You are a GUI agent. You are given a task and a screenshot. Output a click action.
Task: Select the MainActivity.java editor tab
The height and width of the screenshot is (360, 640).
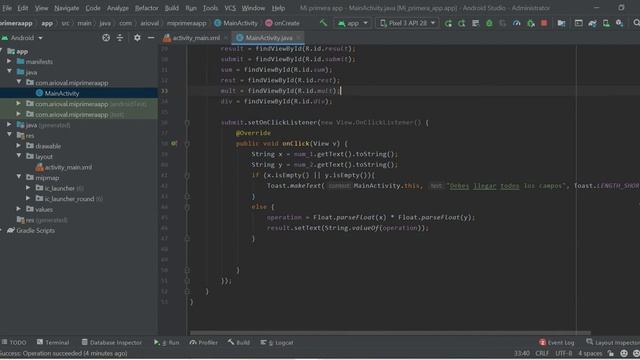[269, 38]
